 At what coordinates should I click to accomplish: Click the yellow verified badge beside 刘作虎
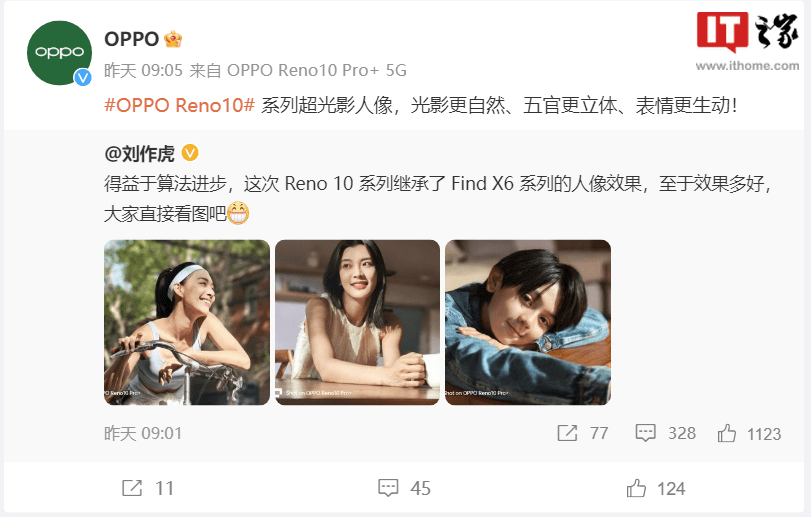[190, 153]
